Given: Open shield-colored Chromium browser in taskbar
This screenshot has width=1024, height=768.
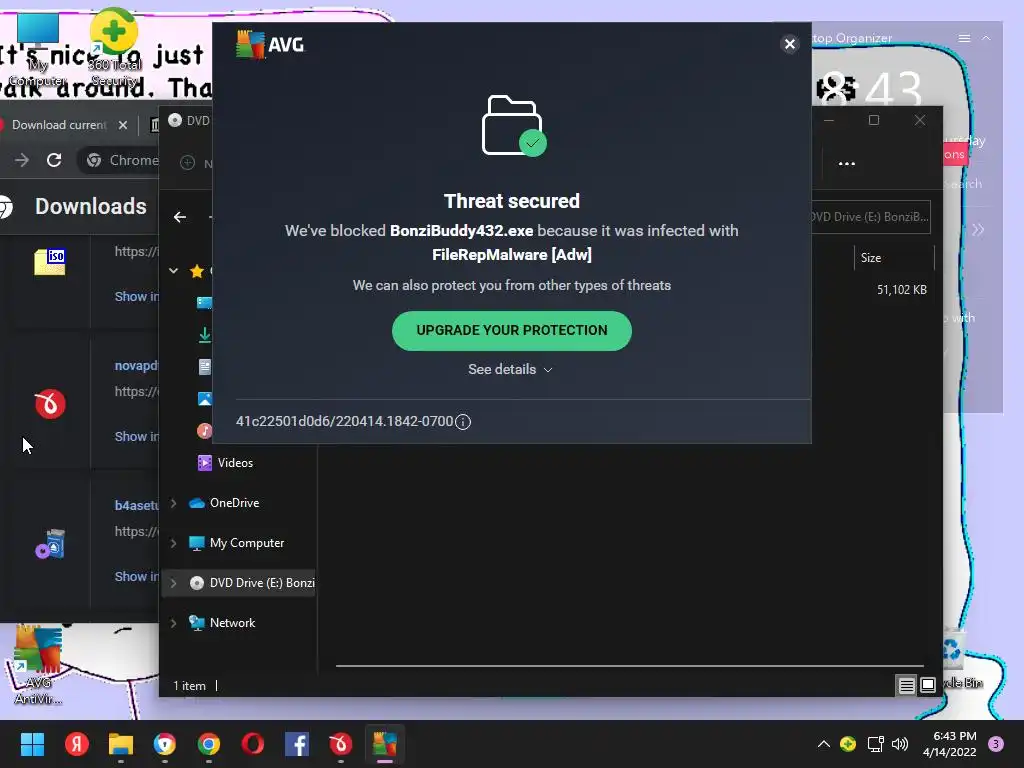Looking at the screenshot, I should [x=165, y=744].
